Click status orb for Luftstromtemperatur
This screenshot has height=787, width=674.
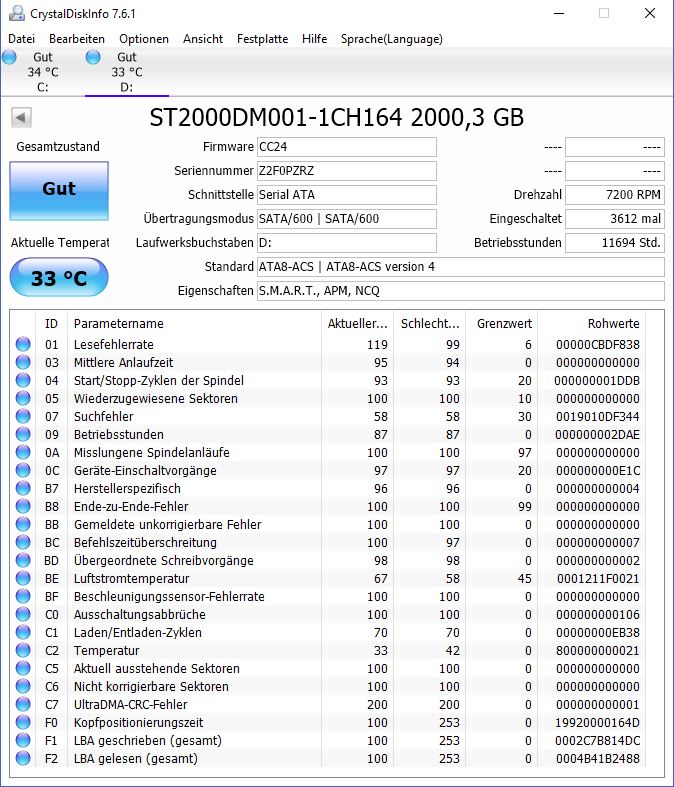click(x=23, y=578)
